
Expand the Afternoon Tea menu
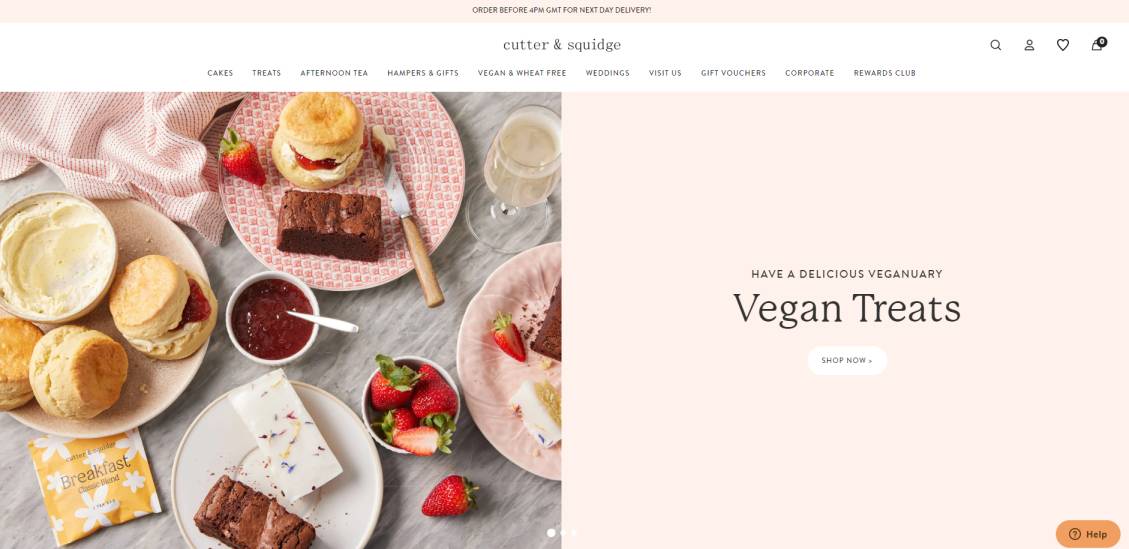click(334, 73)
